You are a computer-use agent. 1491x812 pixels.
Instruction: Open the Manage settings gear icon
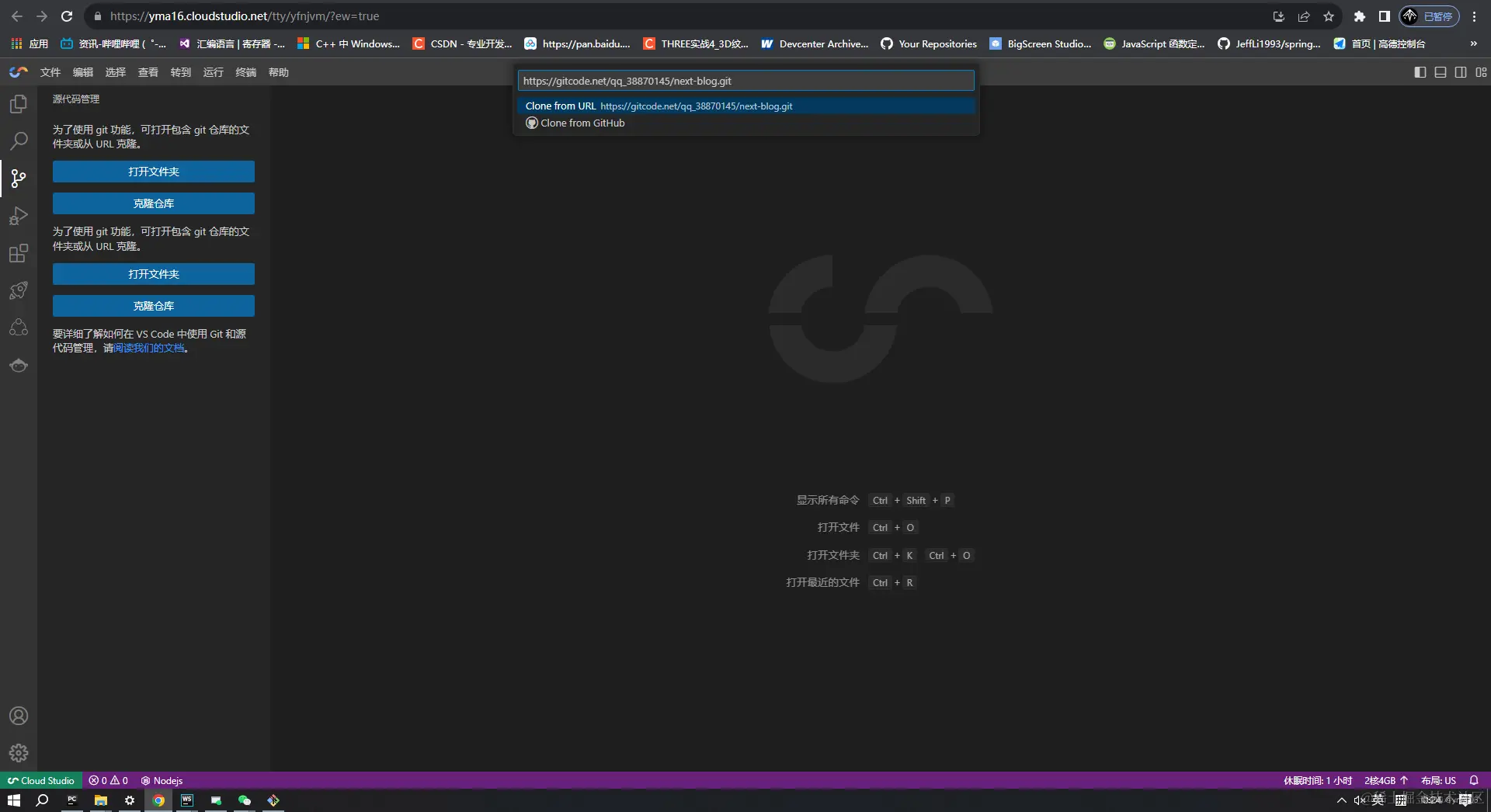pos(18,752)
